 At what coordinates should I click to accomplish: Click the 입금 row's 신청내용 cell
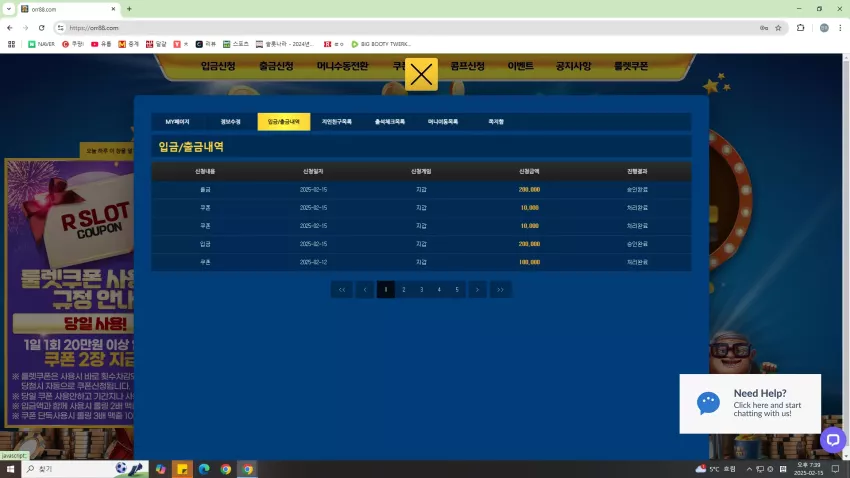pos(205,244)
